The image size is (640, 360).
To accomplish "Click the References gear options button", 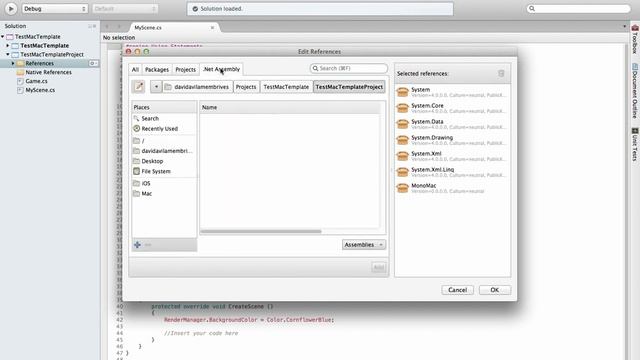I will (x=93, y=63).
